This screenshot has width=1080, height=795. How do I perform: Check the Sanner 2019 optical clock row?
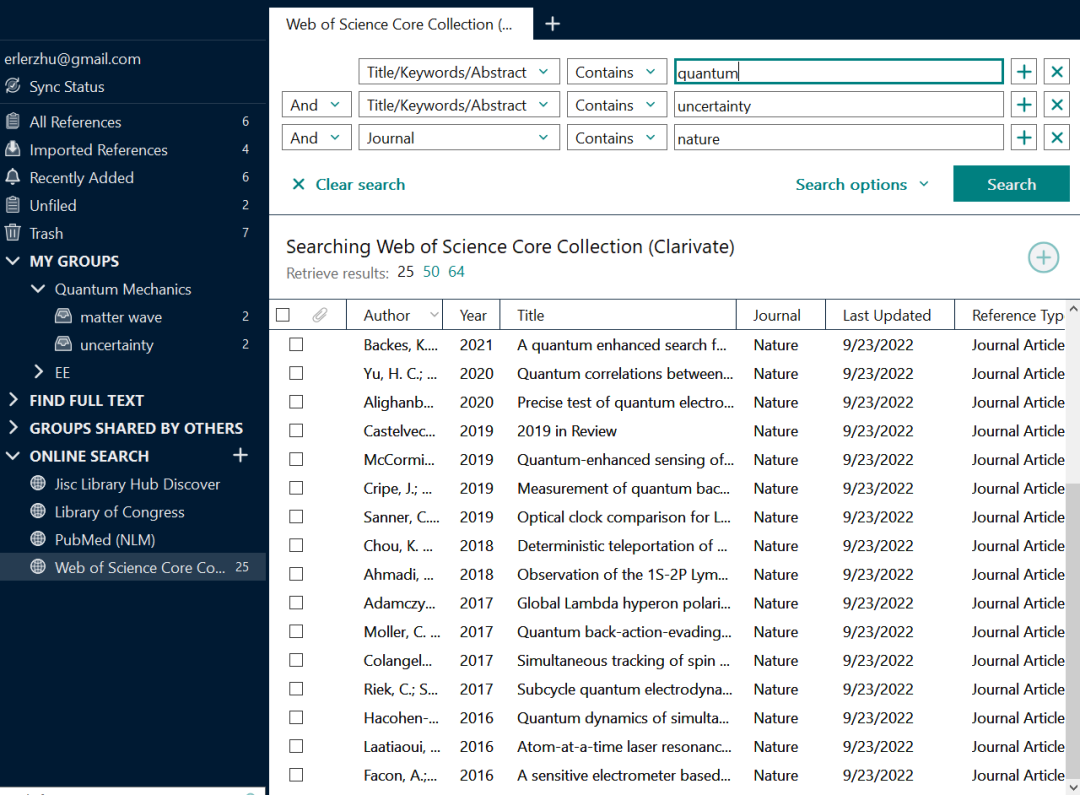296,517
